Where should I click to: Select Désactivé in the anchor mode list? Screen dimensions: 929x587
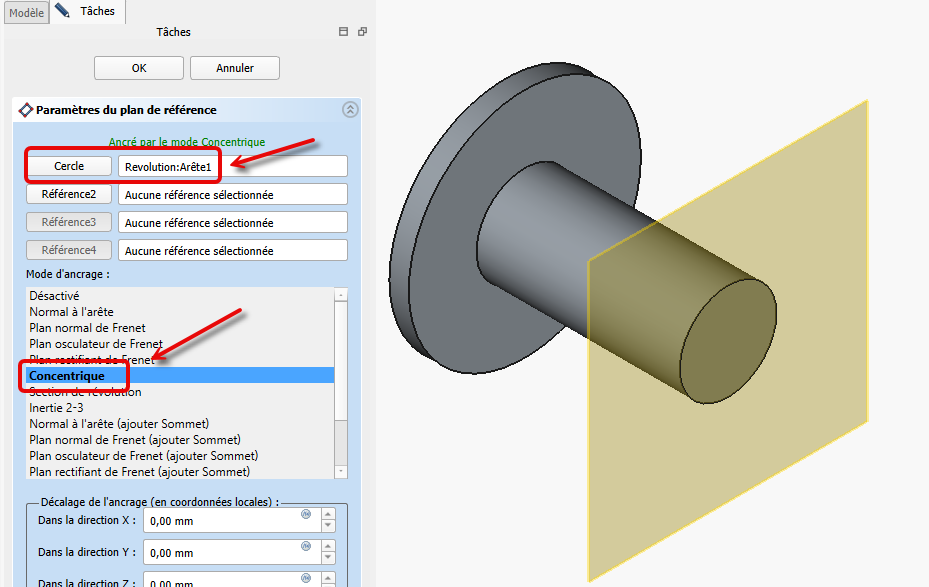(x=54, y=296)
